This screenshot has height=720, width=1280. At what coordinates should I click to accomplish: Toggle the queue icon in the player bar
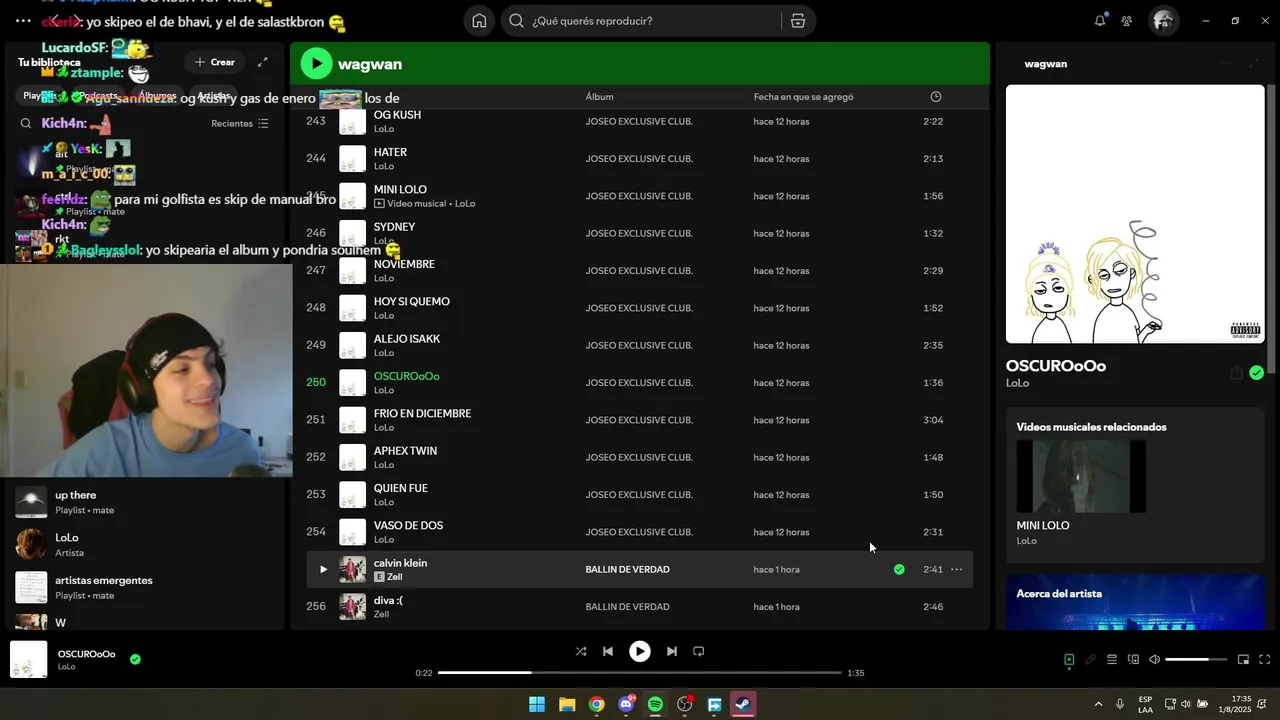1112,659
